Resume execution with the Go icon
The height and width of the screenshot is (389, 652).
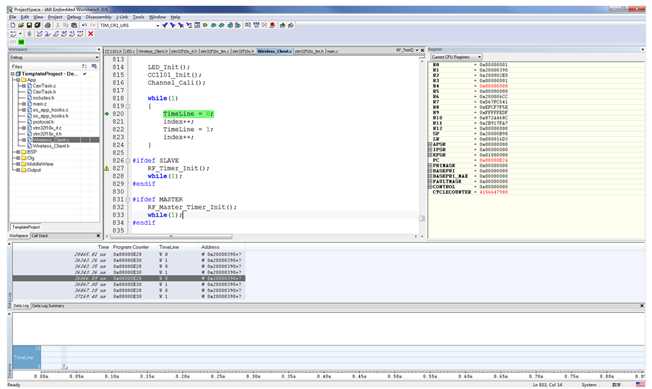tap(80, 34)
